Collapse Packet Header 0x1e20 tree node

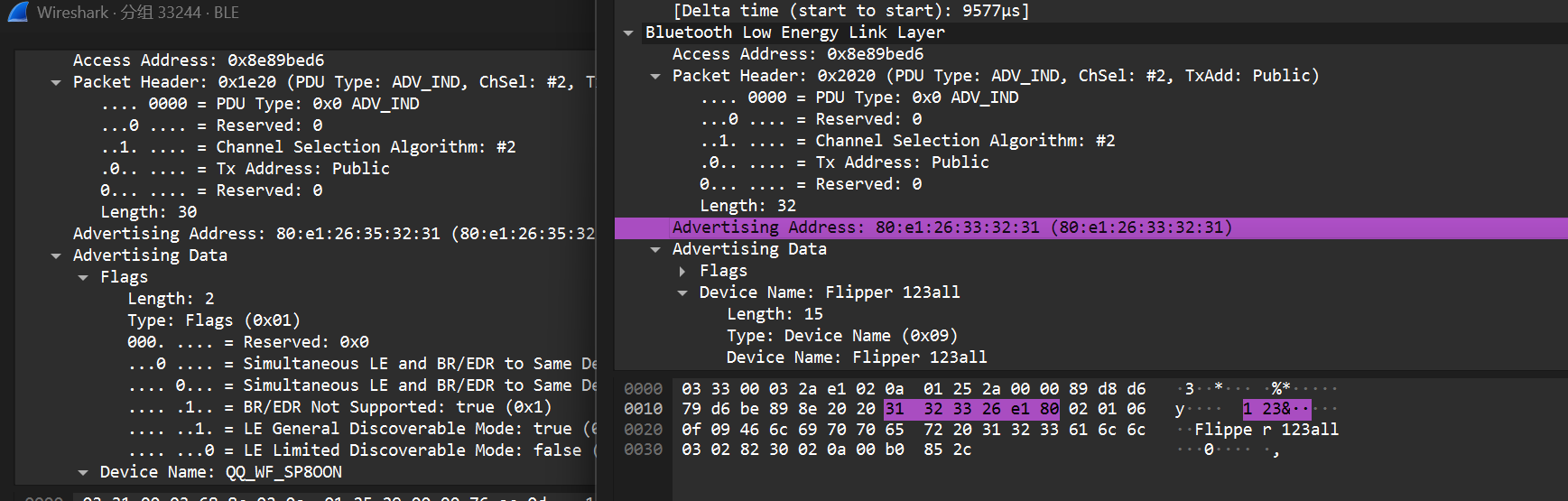click(x=56, y=82)
